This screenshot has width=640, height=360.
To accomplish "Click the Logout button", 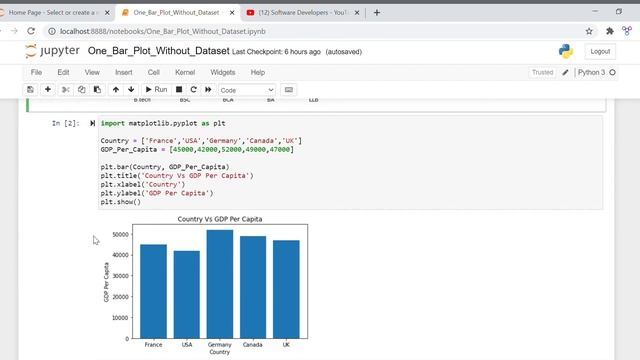I will 600,51.
